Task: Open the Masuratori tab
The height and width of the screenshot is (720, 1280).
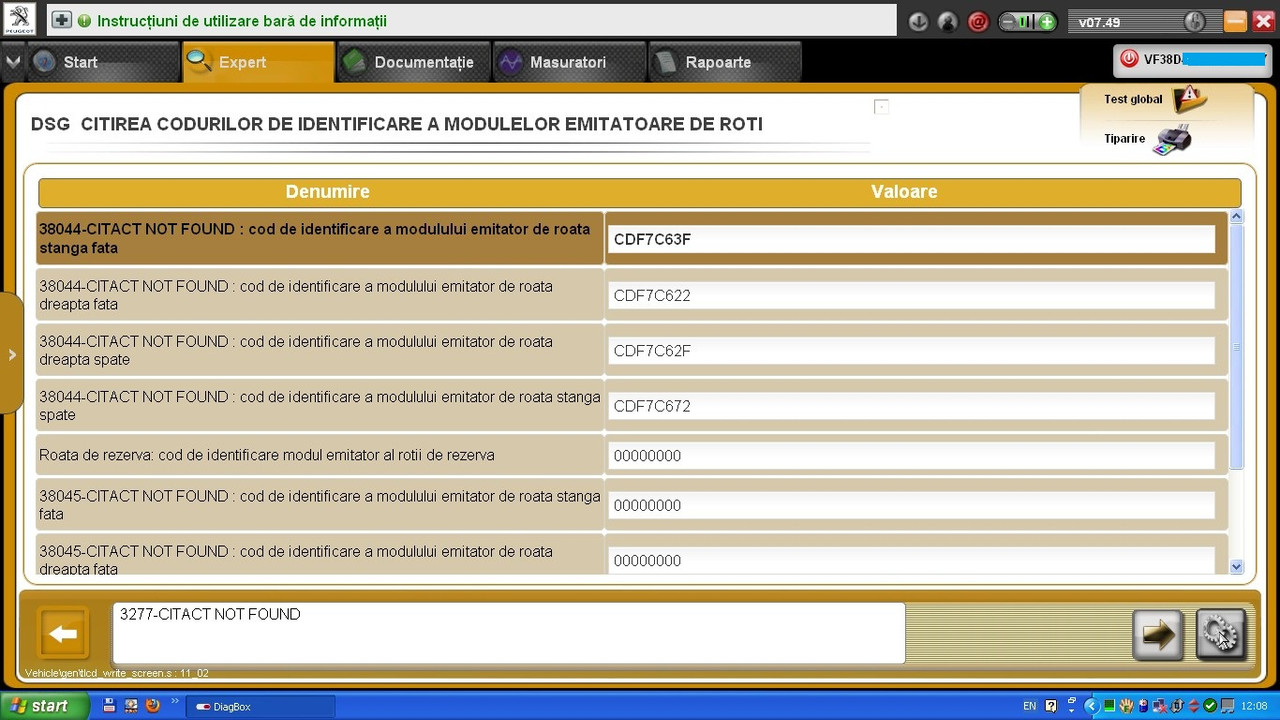Action: [x=568, y=62]
